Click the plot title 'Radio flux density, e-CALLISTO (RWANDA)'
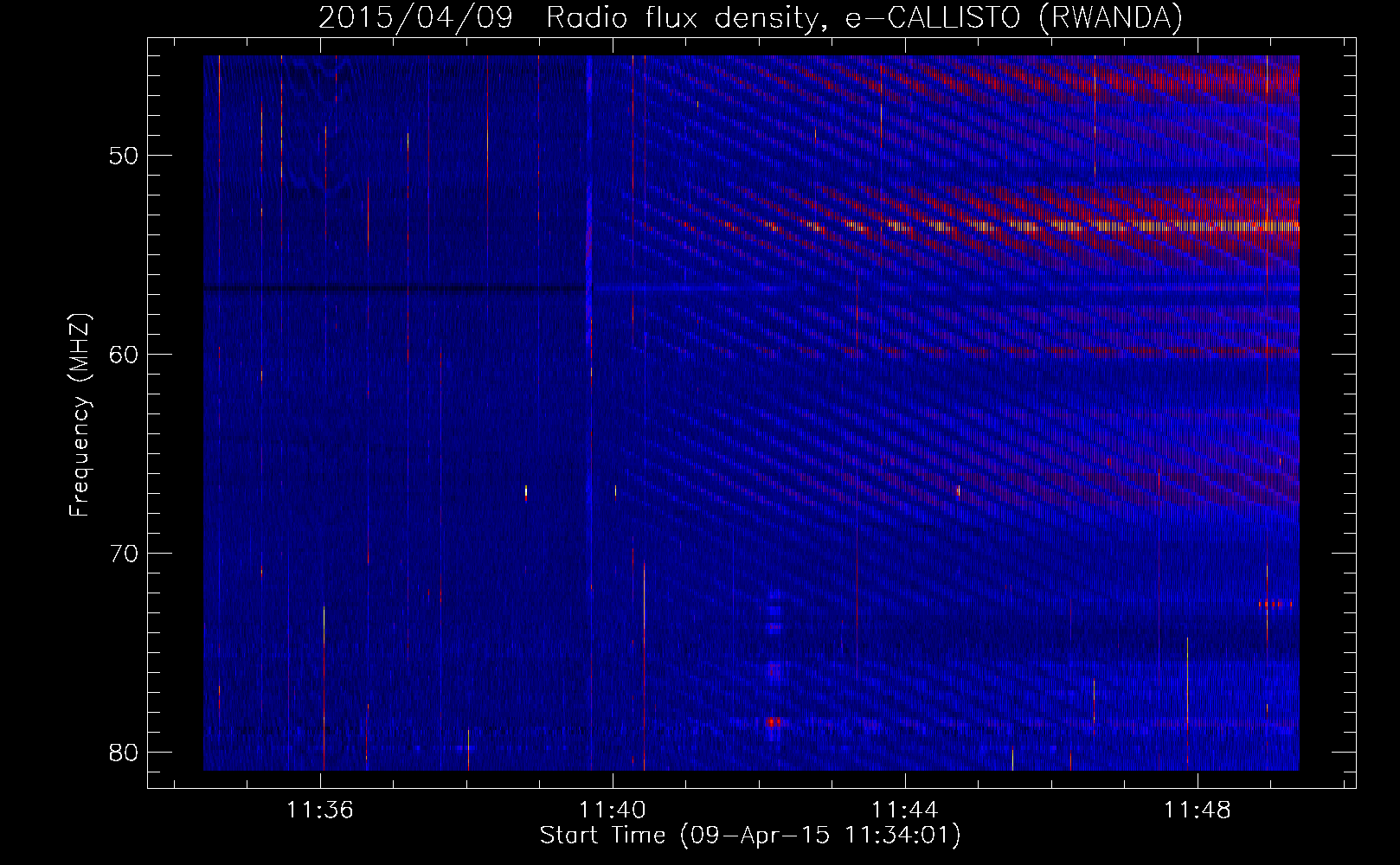The width and height of the screenshot is (1400, 865). 864,18
